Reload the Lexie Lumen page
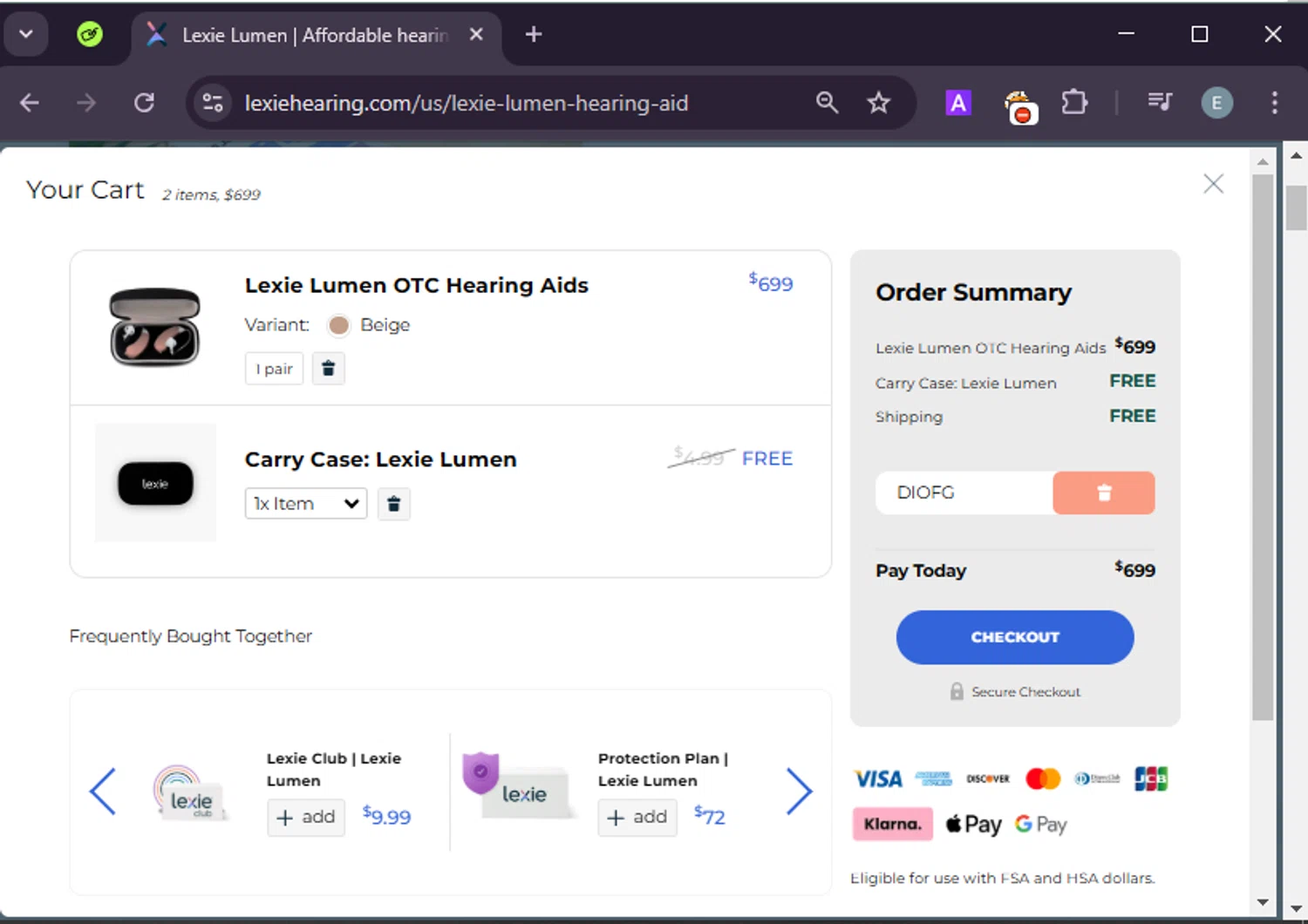Viewport: 1308px width, 924px height. coord(144,103)
